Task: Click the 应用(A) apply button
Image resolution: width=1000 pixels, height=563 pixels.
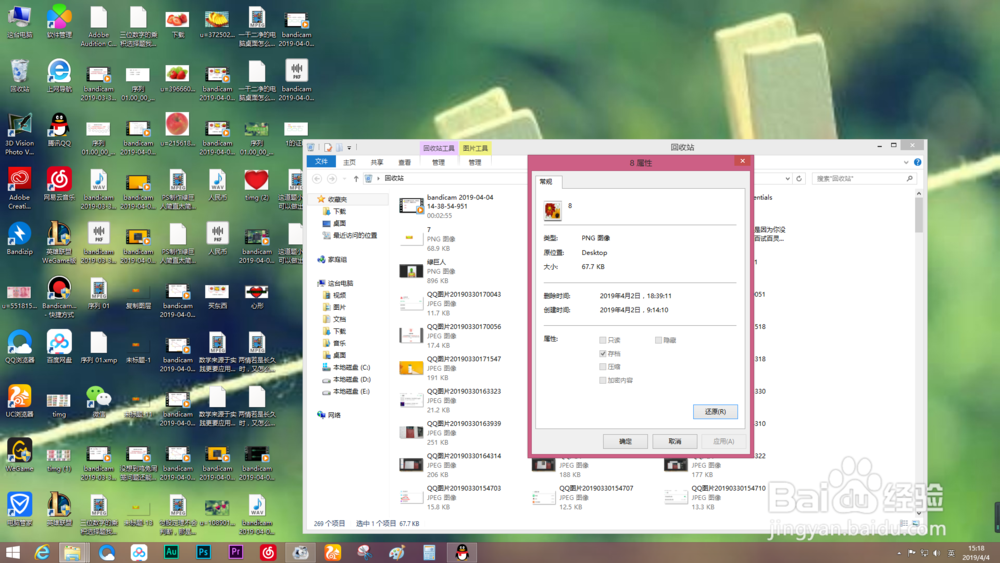Action: [x=723, y=441]
